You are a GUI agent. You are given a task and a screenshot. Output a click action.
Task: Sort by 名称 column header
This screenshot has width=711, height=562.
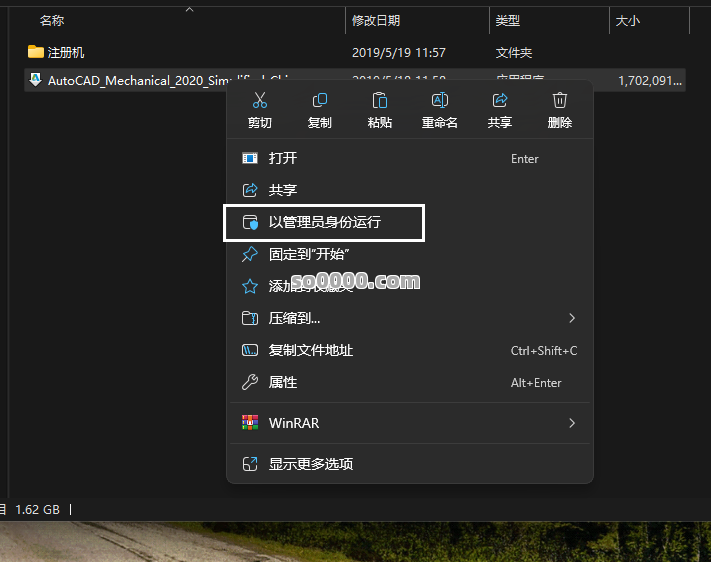coord(51,20)
